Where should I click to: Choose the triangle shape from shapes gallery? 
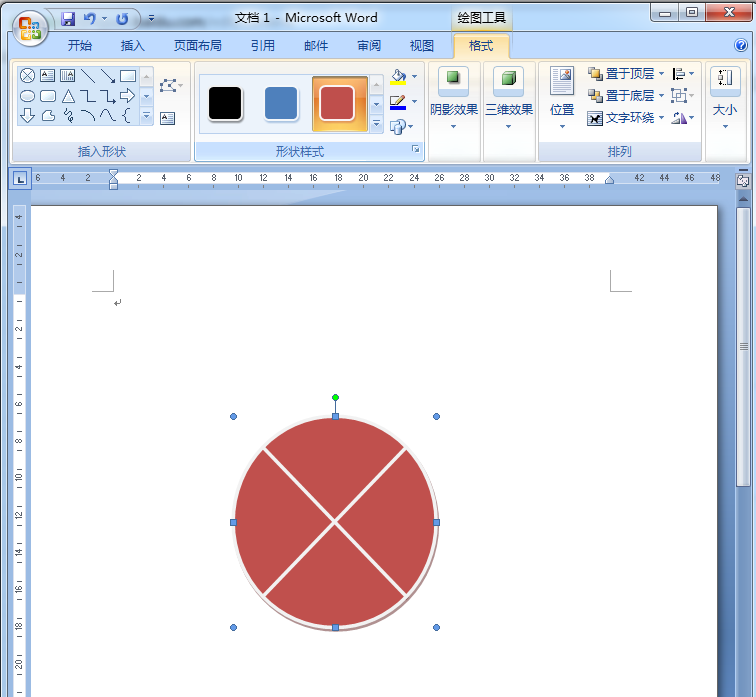coord(68,96)
